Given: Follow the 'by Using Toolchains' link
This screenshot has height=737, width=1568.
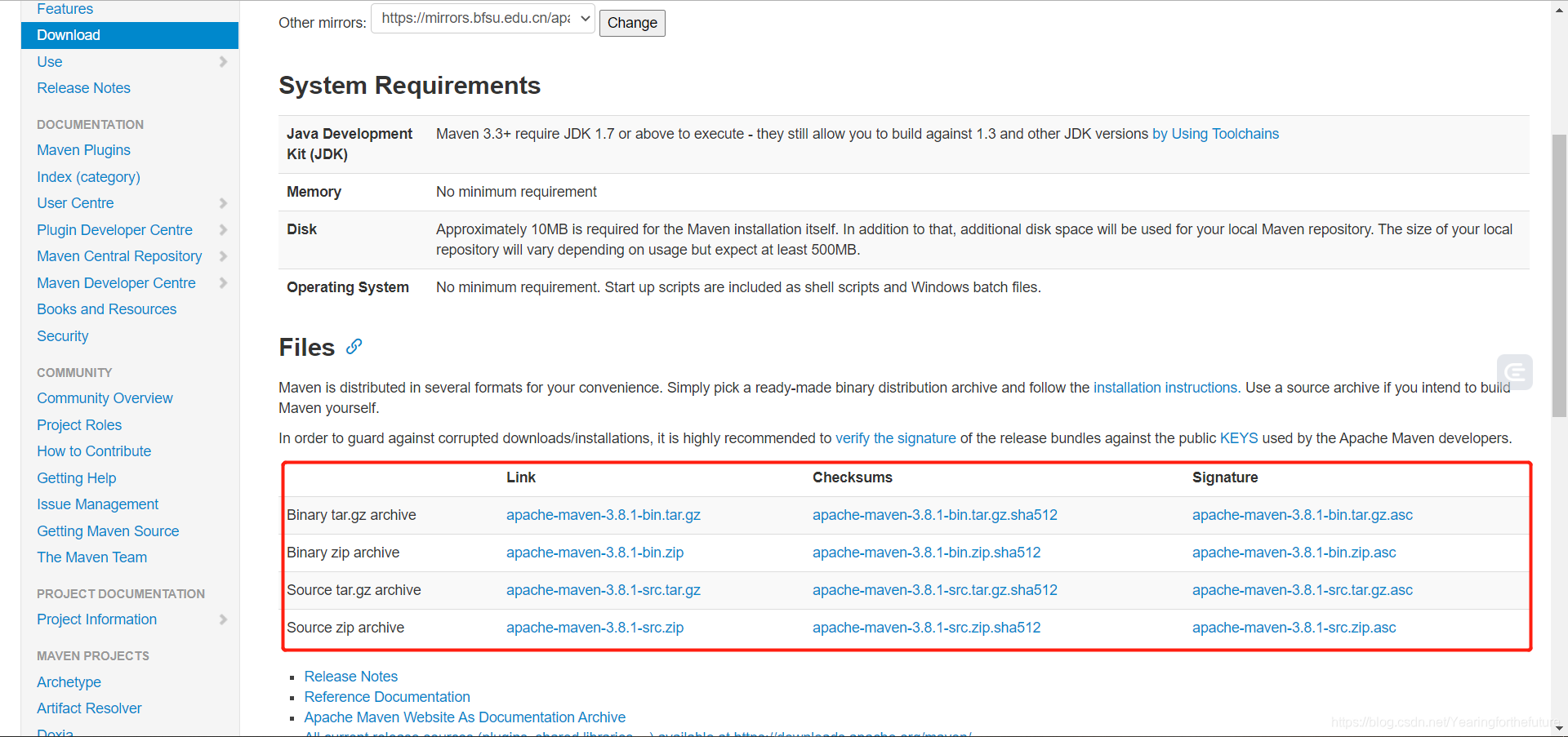Looking at the screenshot, I should 1215,134.
